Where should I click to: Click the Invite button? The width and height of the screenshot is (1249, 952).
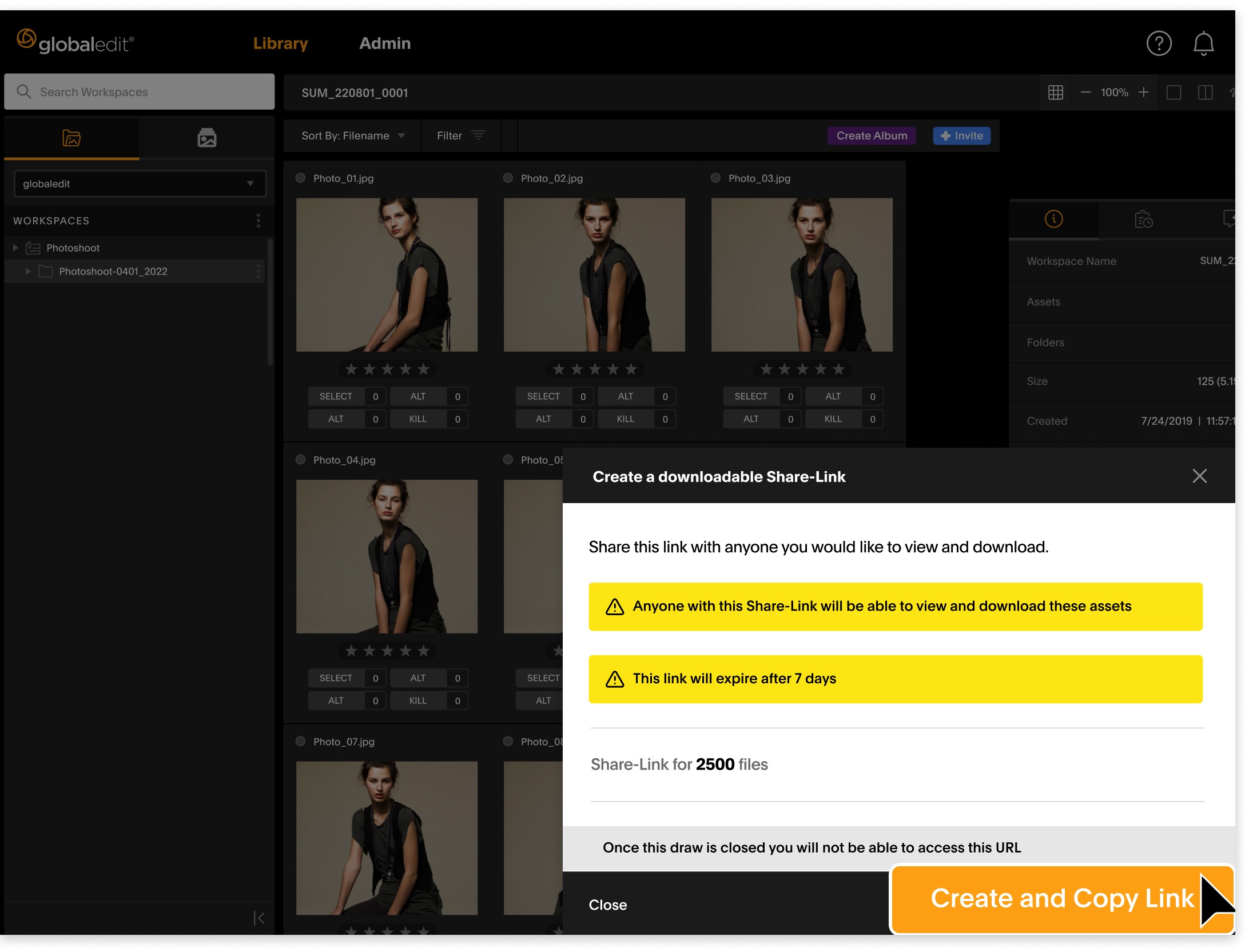962,136
